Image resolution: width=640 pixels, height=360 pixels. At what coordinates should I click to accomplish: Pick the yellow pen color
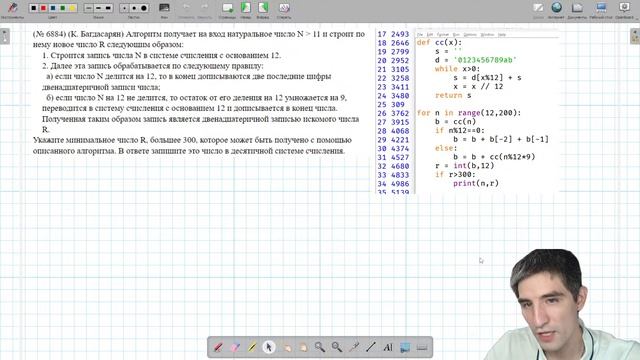click(72, 8)
